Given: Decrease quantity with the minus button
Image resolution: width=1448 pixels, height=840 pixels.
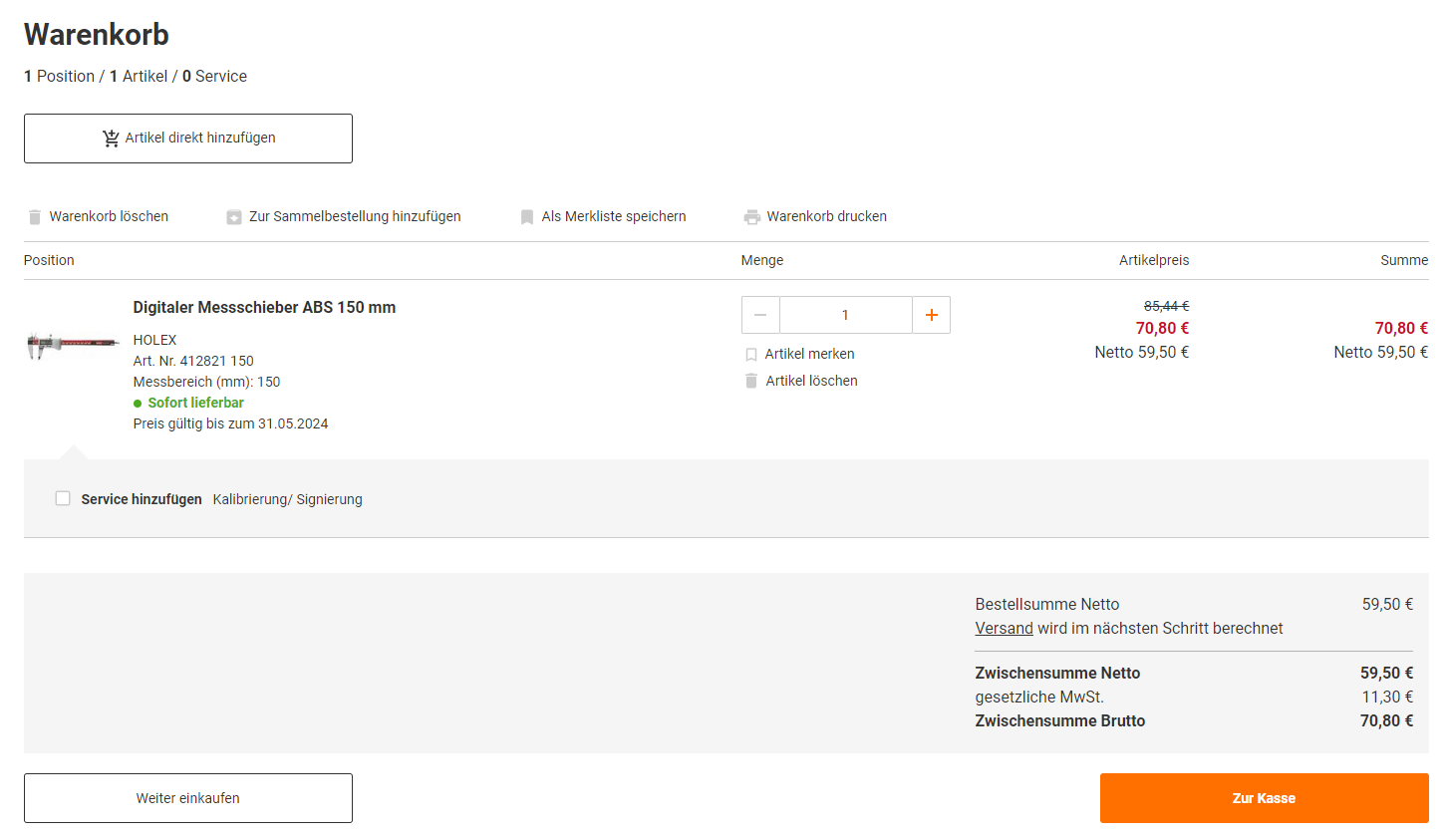Looking at the screenshot, I should 760,315.
